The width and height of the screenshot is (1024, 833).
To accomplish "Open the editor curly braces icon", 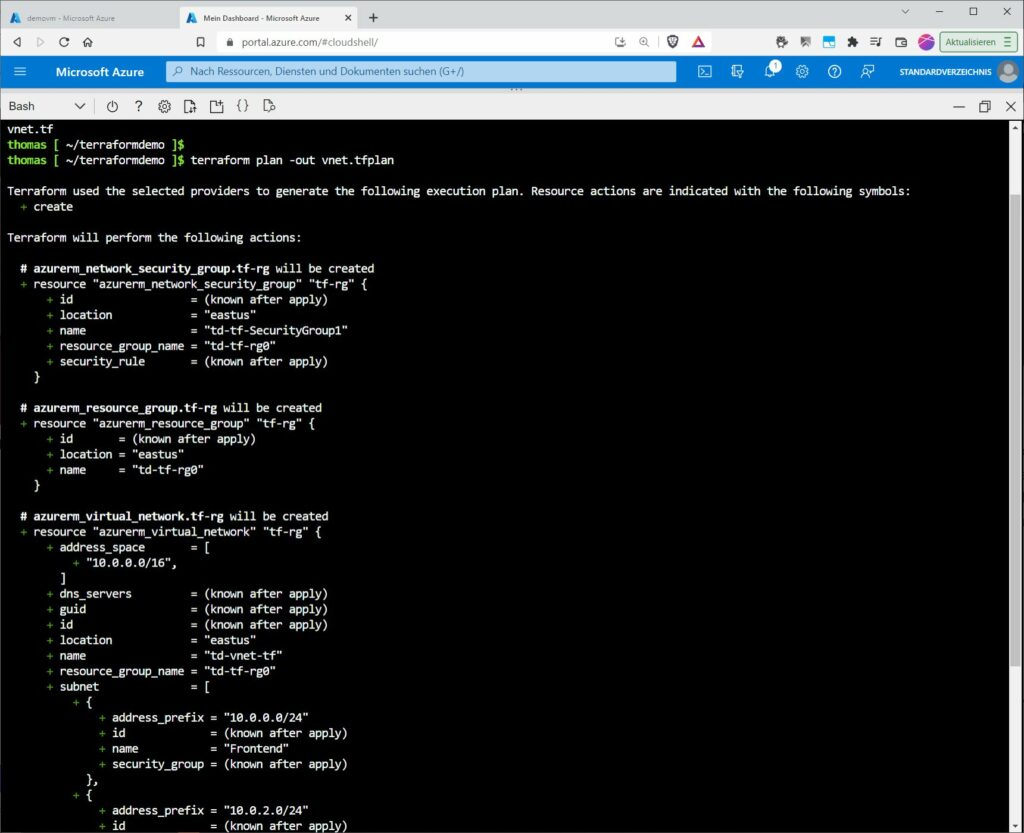I will point(242,106).
